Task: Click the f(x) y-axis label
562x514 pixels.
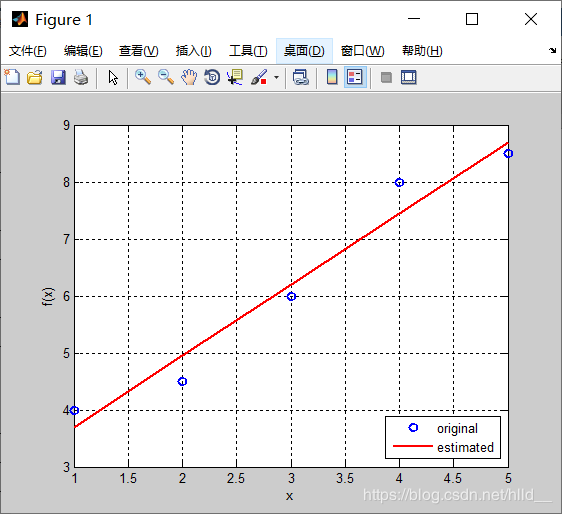Action: coord(48,296)
